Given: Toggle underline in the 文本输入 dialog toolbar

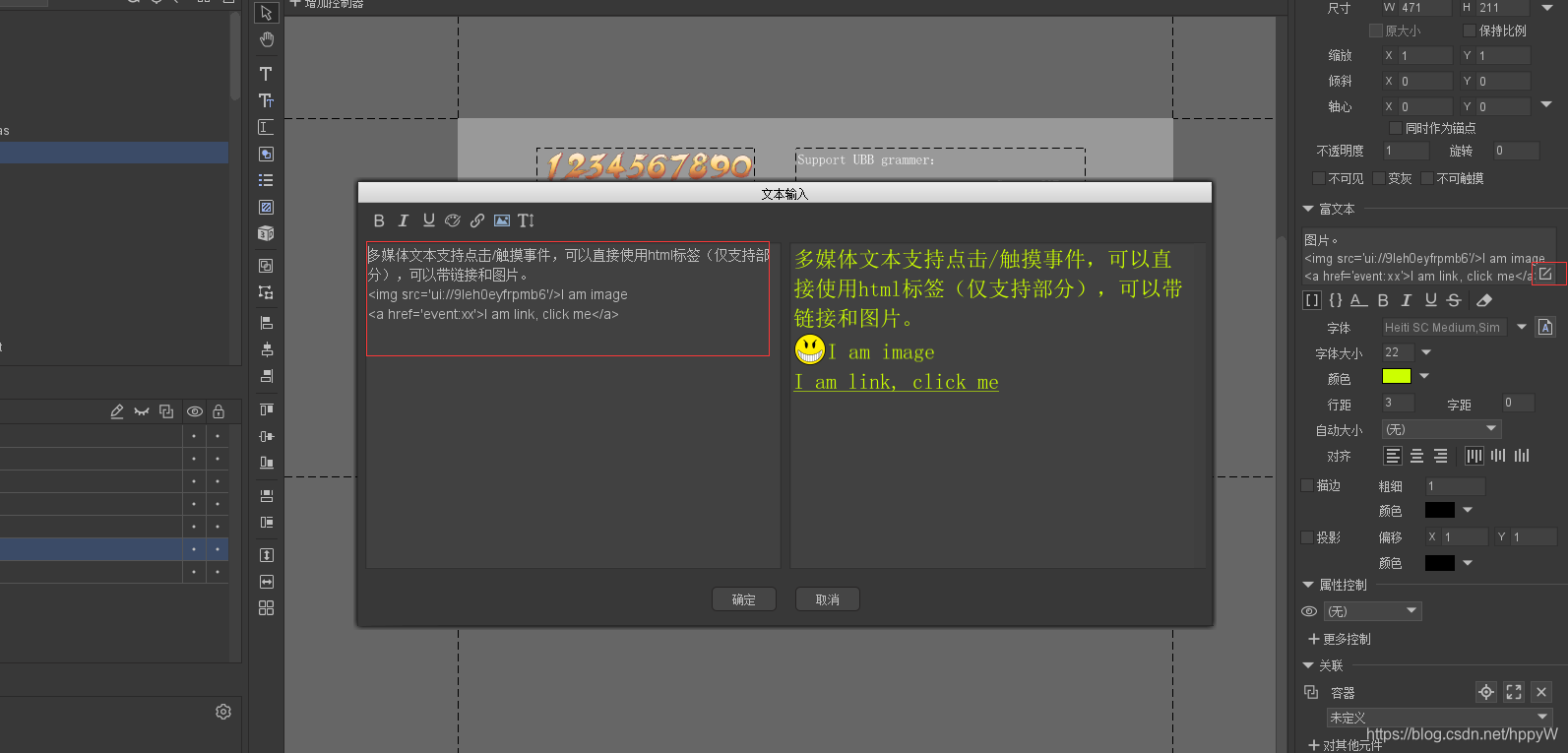Looking at the screenshot, I should click(x=428, y=220).
